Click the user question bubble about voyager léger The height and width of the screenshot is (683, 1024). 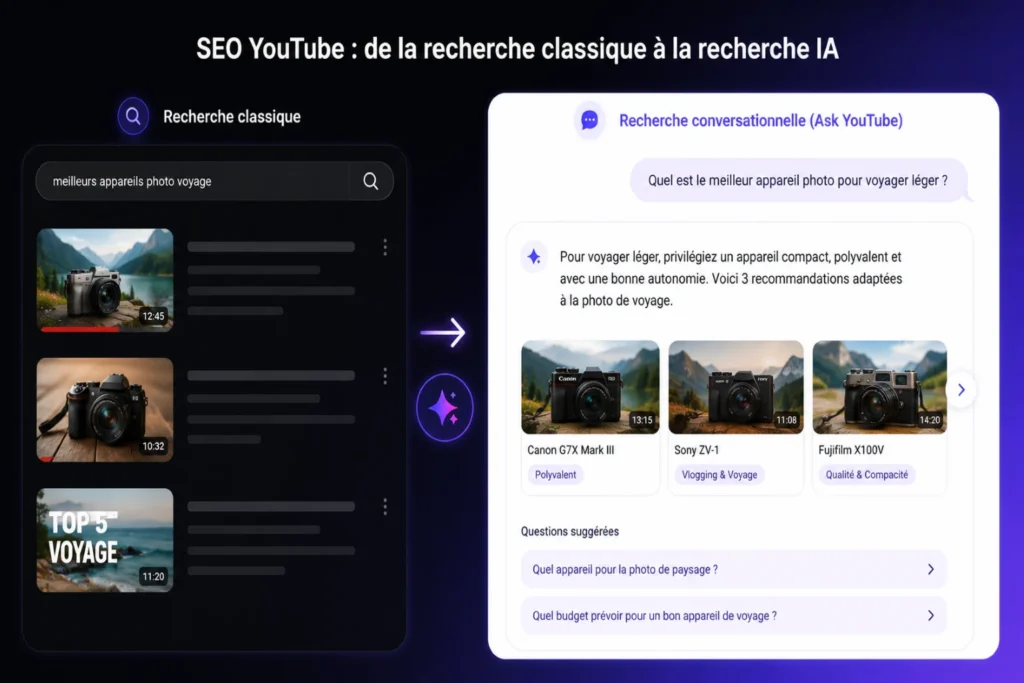click(798, 180)
